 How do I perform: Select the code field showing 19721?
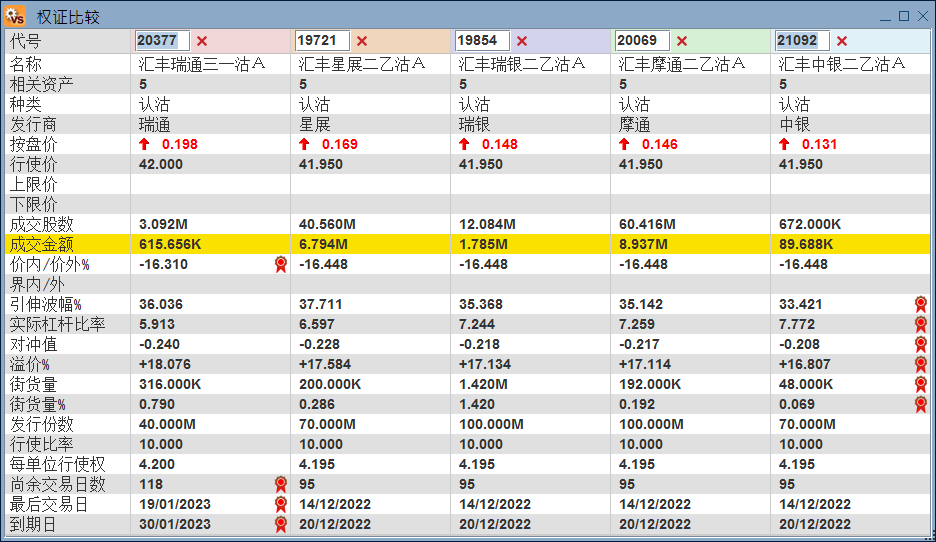(322, 41)
